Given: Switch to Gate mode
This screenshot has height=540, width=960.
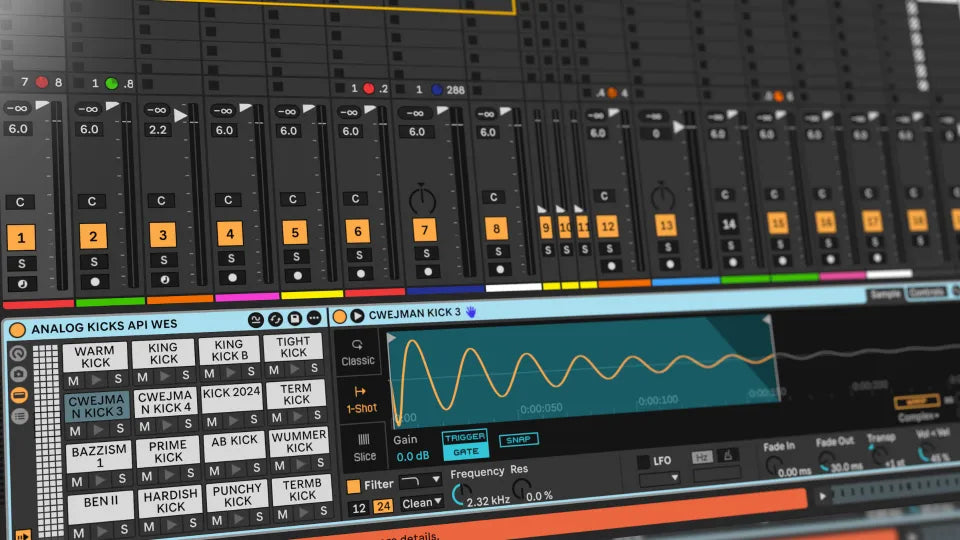Looking at the screenshot, I should click(466, 452).
